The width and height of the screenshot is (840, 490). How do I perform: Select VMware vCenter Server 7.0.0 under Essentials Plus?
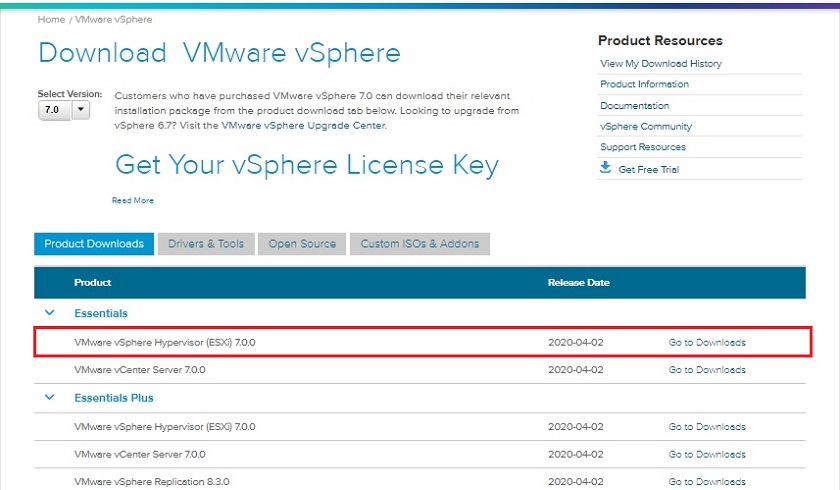pyautogui.click(x=139, y=454)
